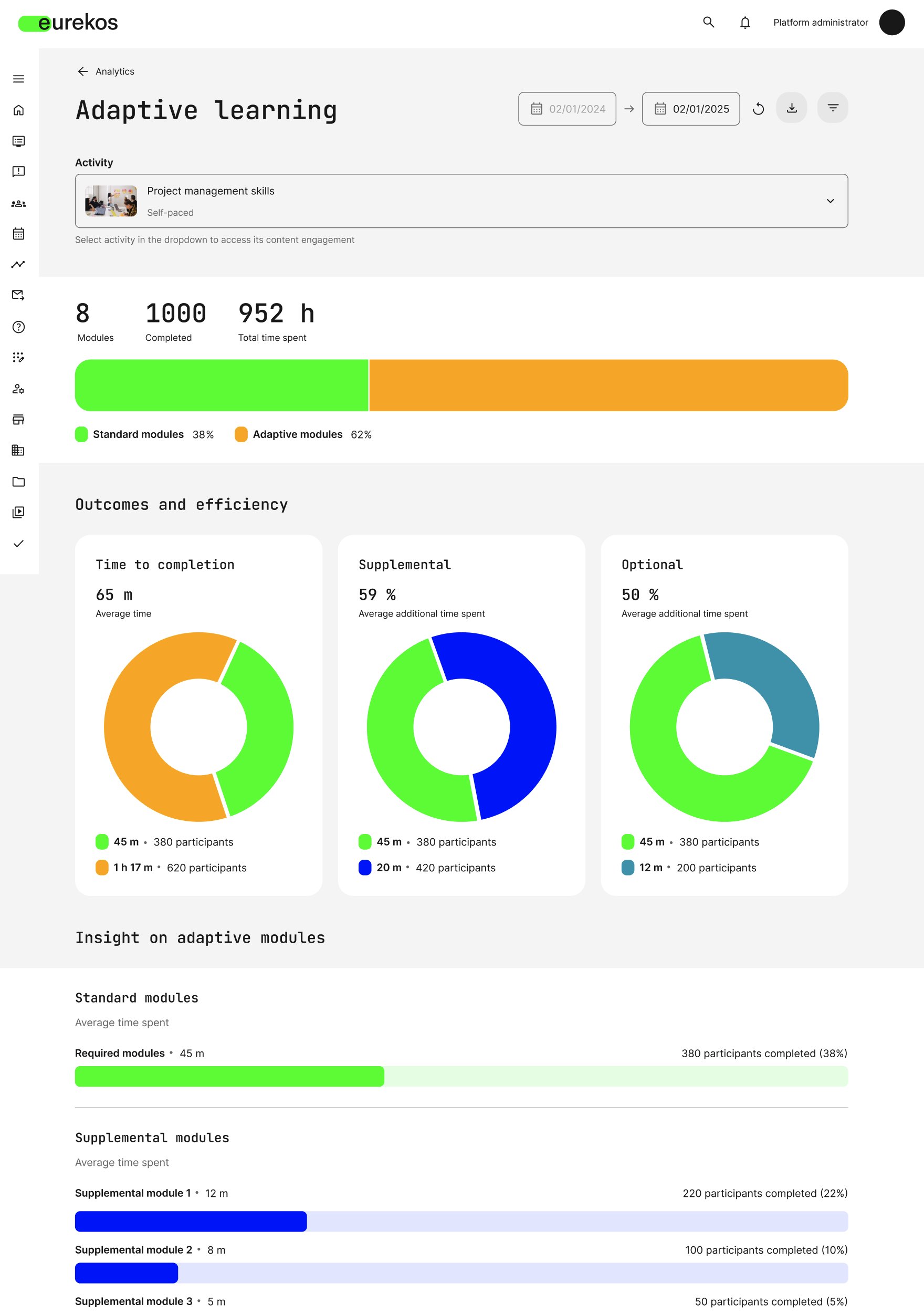Click the Project management skills thumbnail
The image size is (924, 1314).
point(111,201)
